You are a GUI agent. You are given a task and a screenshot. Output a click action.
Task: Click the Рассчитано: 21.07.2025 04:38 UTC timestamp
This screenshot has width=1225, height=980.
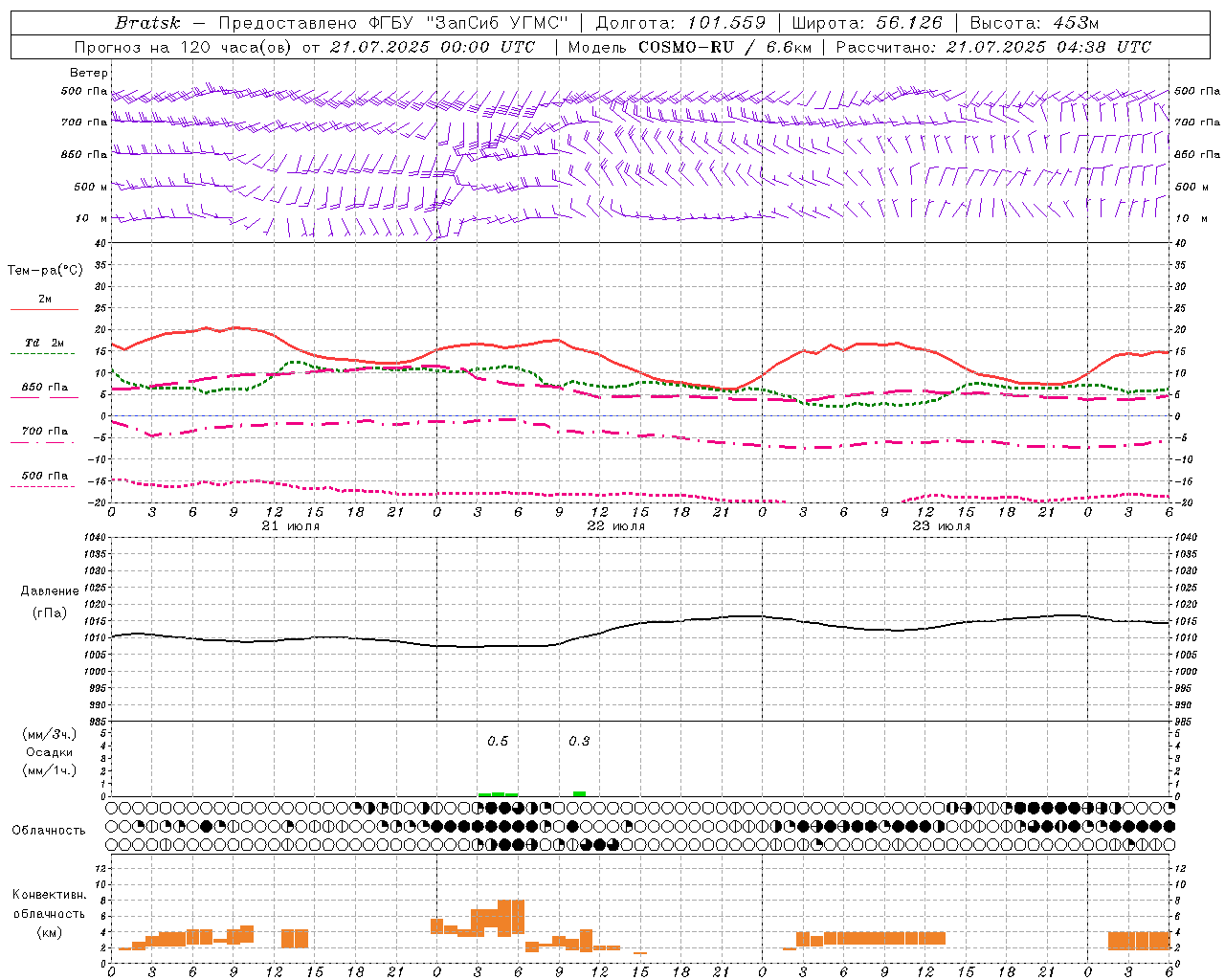coord(993,47)
